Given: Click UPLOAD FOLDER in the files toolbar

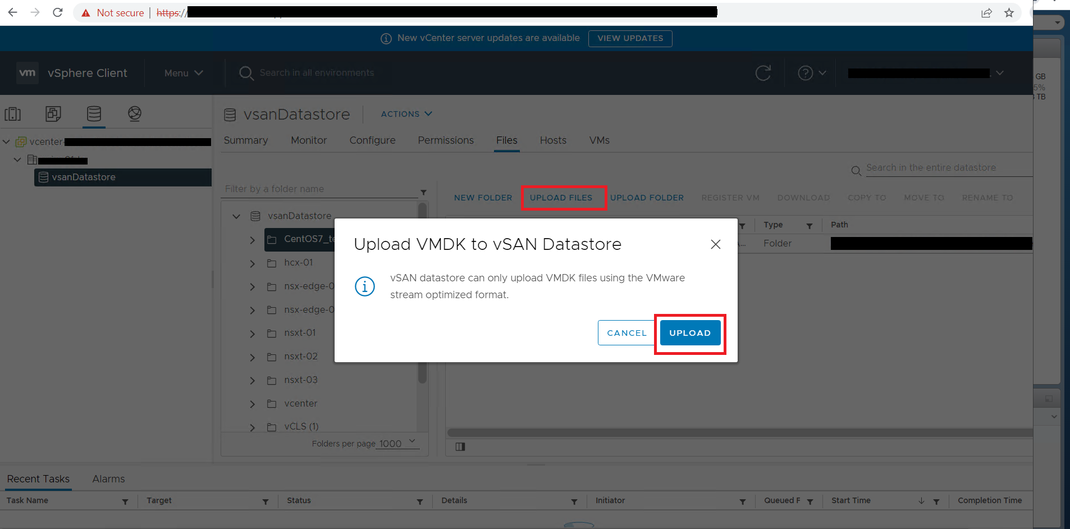Looking at the screenshot, I should point(647,198).
